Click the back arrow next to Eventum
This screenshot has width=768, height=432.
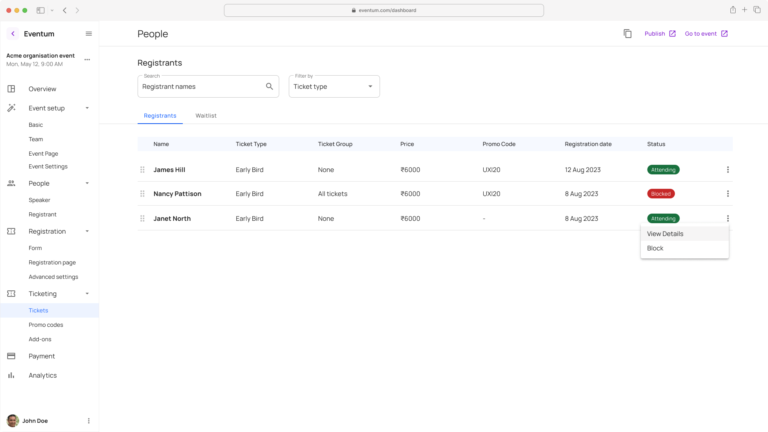pos(12,33)
